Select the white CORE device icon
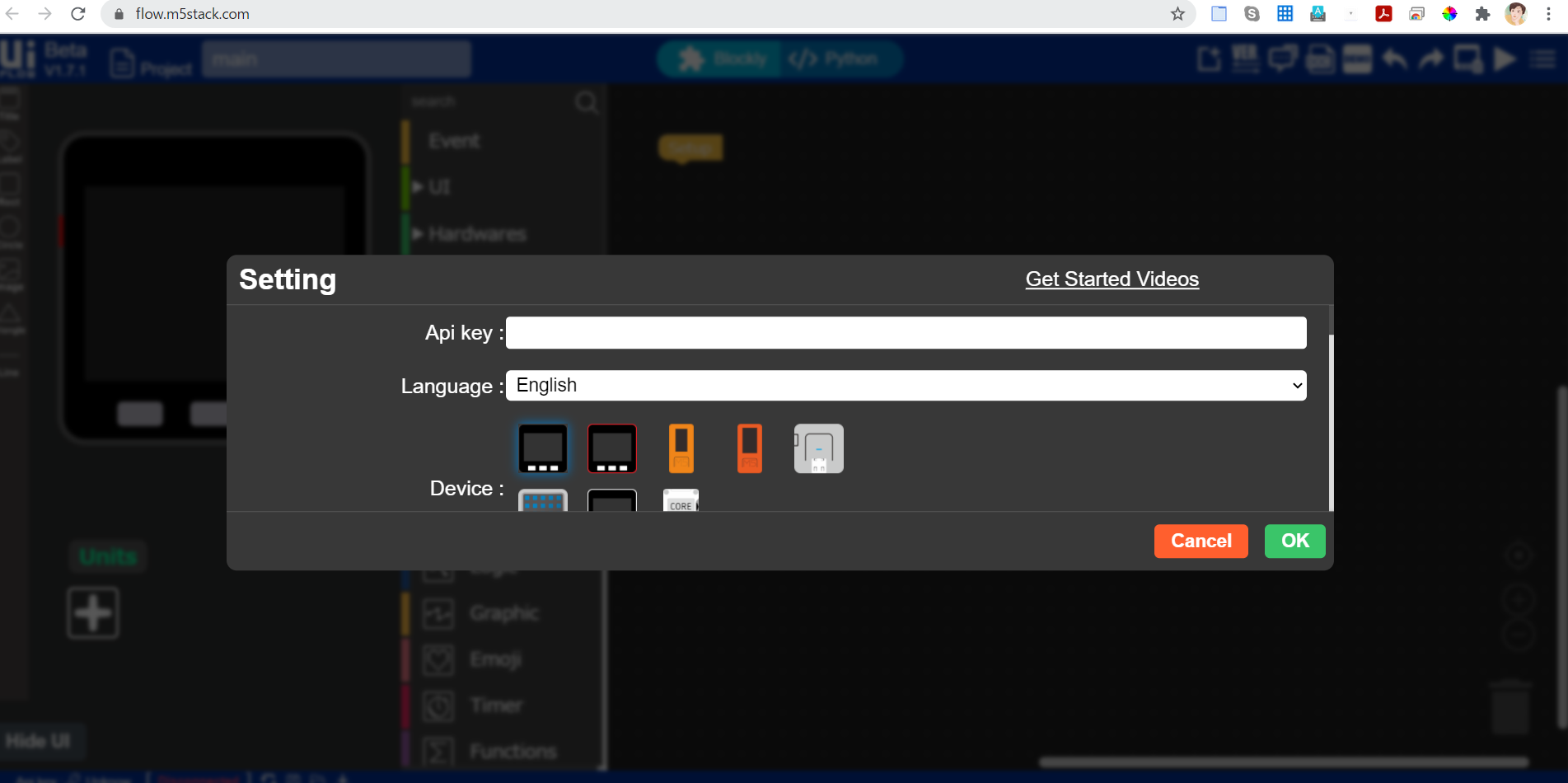The height and width of the screenshot is (783, 1568). [x=681, y=500]
